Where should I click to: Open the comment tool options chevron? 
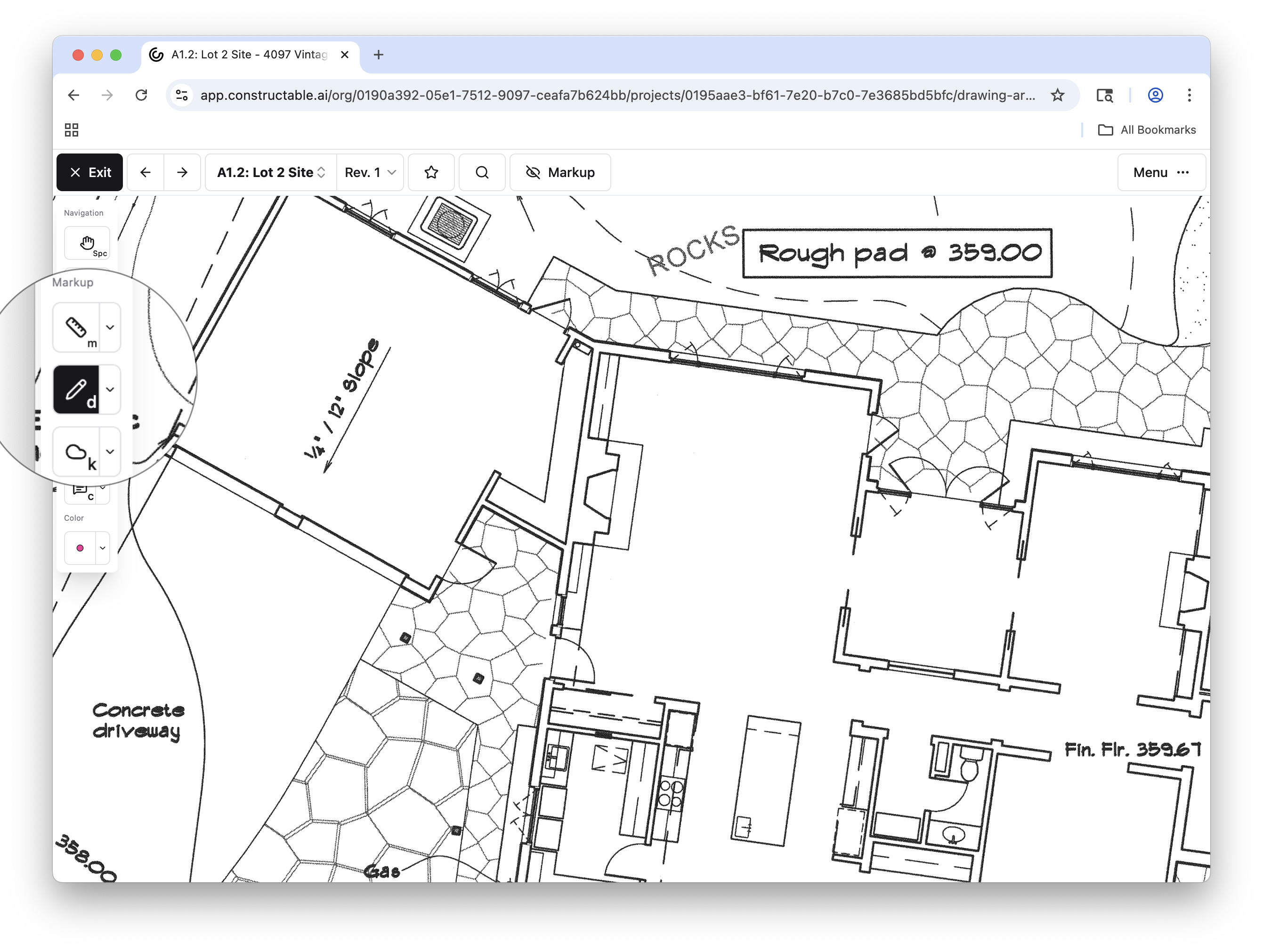click(103, 489)
